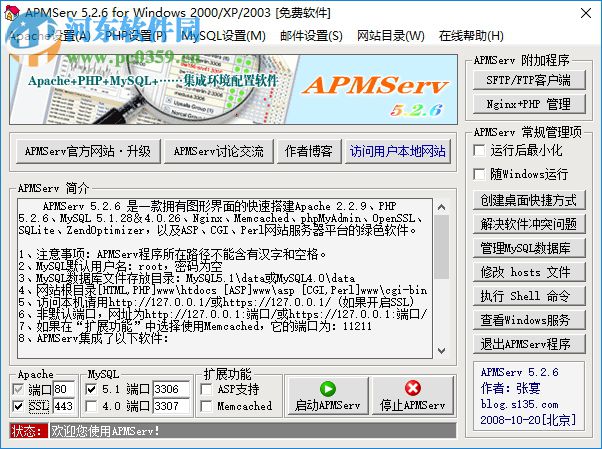Click the APMServ 5.2.6 banner image

pos(233,89)
